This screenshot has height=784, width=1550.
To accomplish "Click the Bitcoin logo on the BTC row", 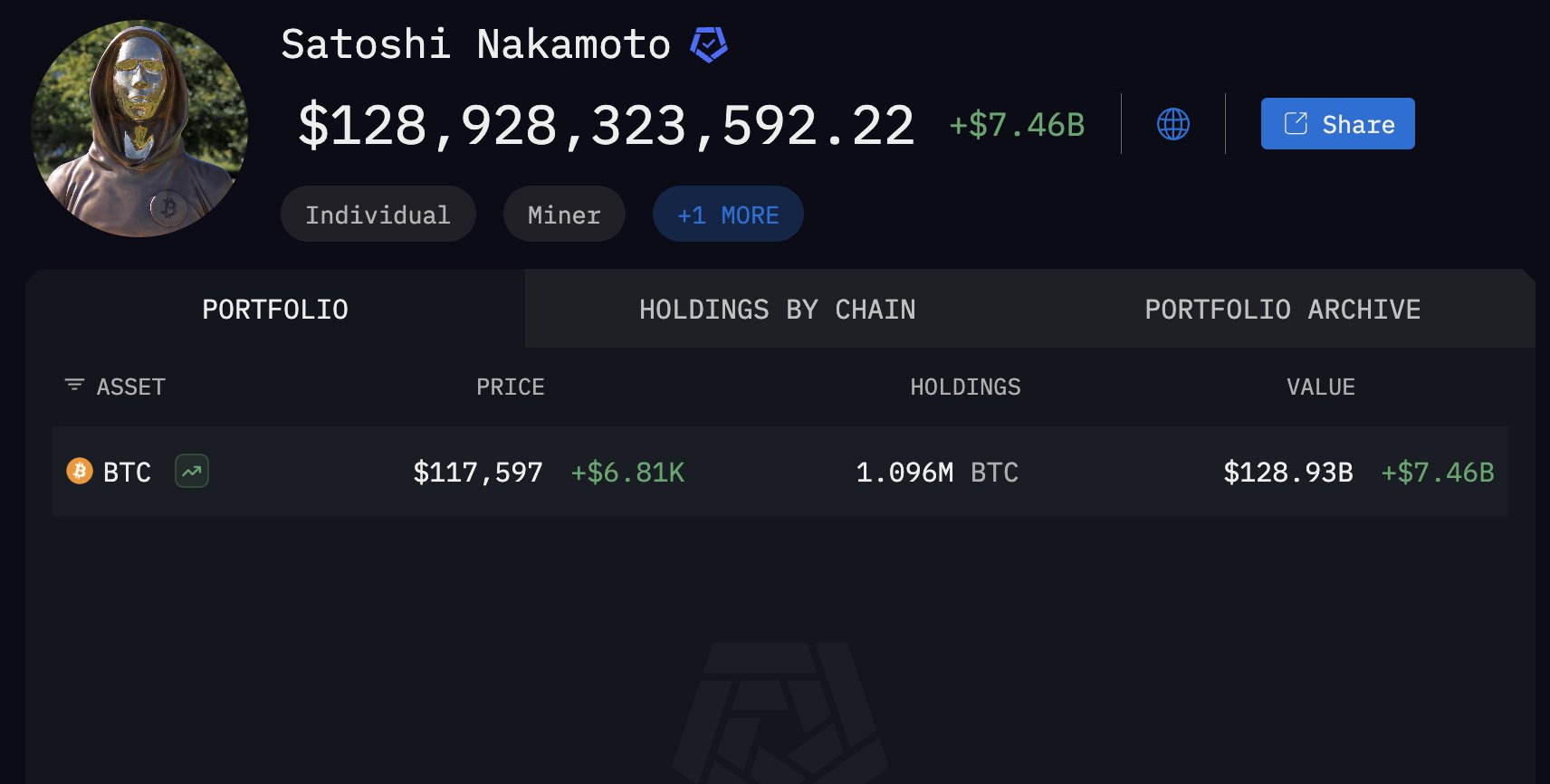I will (x=80, y=472).
